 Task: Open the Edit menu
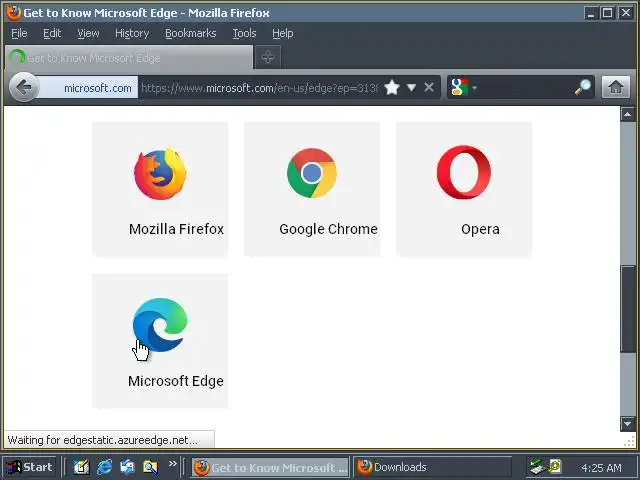[x=52, y=33]
